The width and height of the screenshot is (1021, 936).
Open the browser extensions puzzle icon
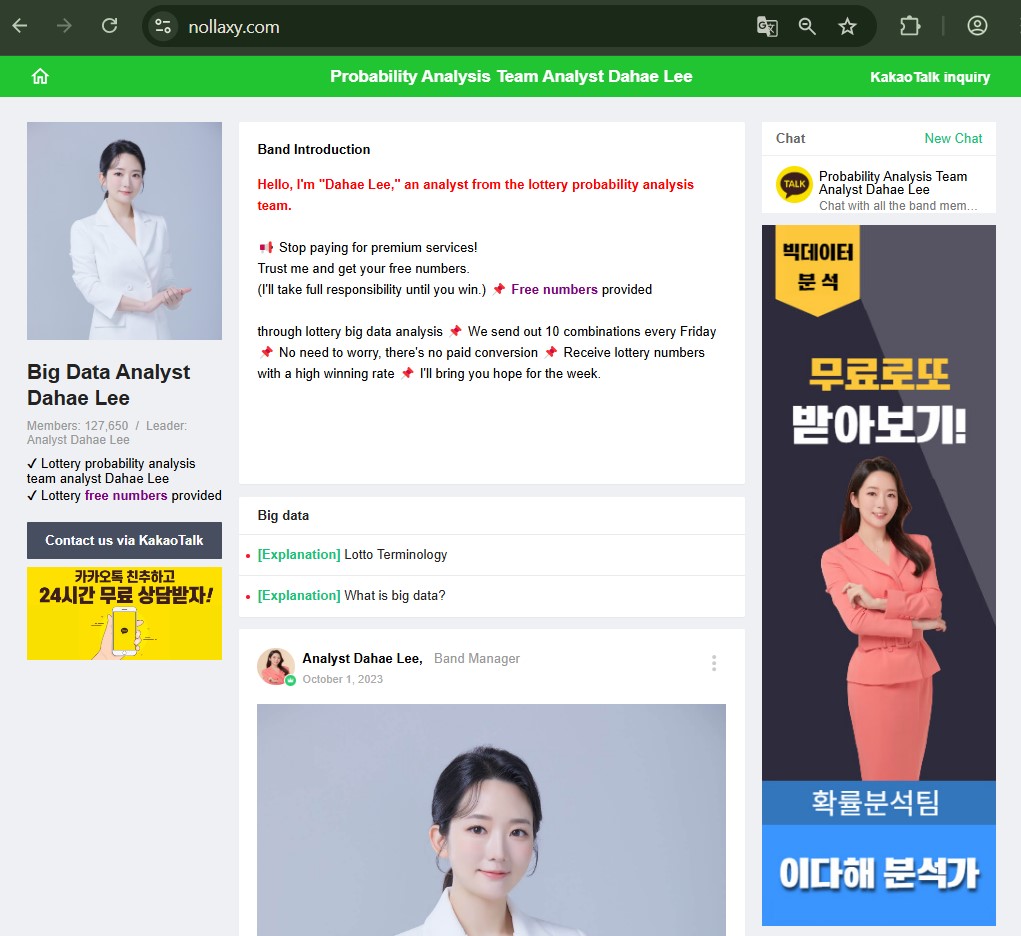tap(909, 27)
